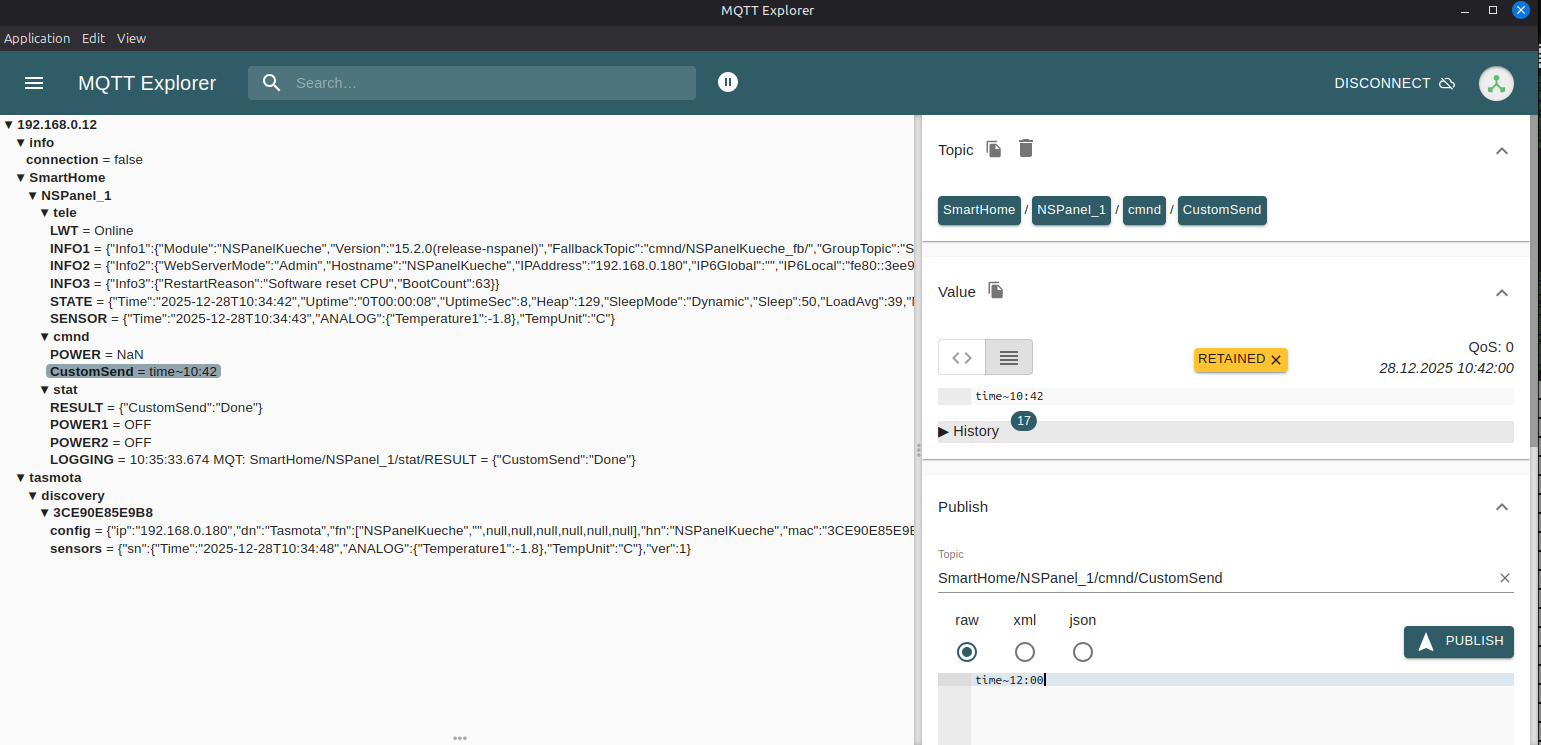This screenshot has width=1541, height=745.
Task: Select the INFO3 topic row
Action: pos(275,284)
